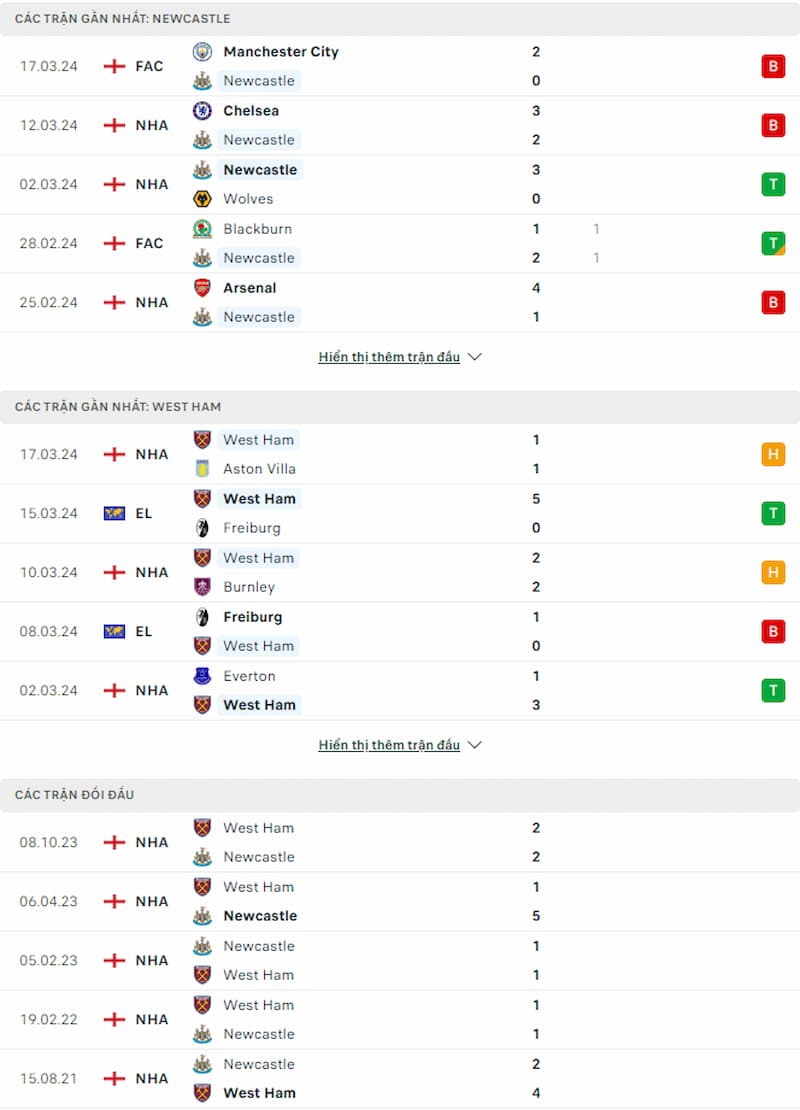Viewport: 800px width, 1110px height.
Task: Click the Europa League flag icon on 15.03.24
Action: point(114,513)
